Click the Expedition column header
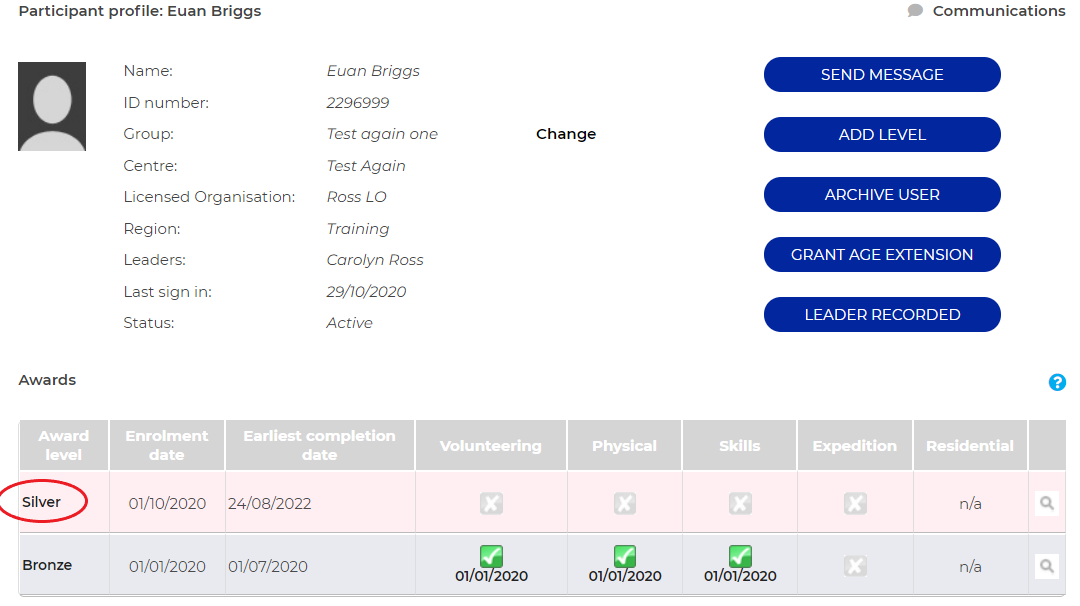1080x606 pixels. point(855,445)
